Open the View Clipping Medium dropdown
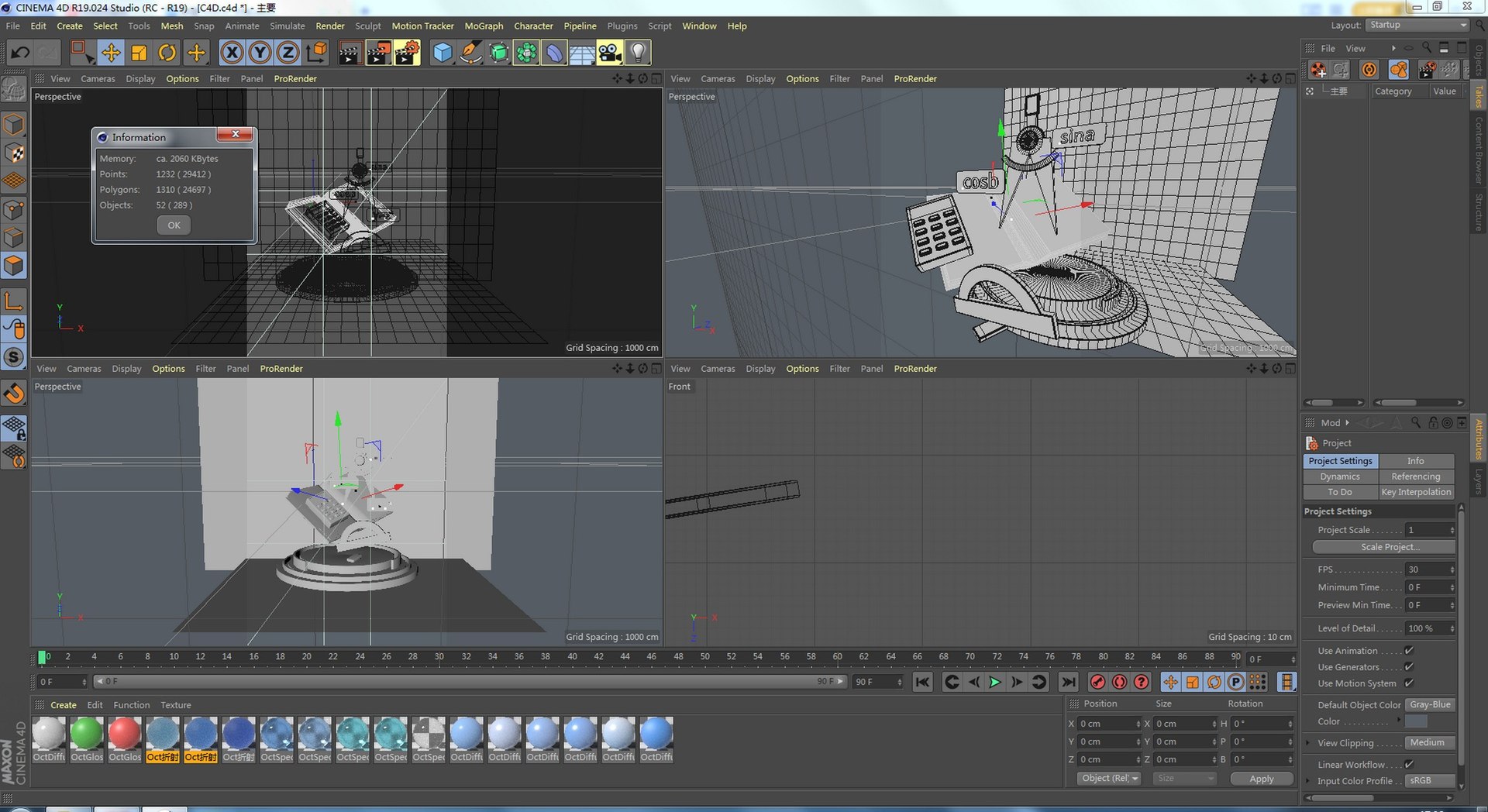The width and height of the screenshot is (1488, 812). click(x=1430, y=743)
